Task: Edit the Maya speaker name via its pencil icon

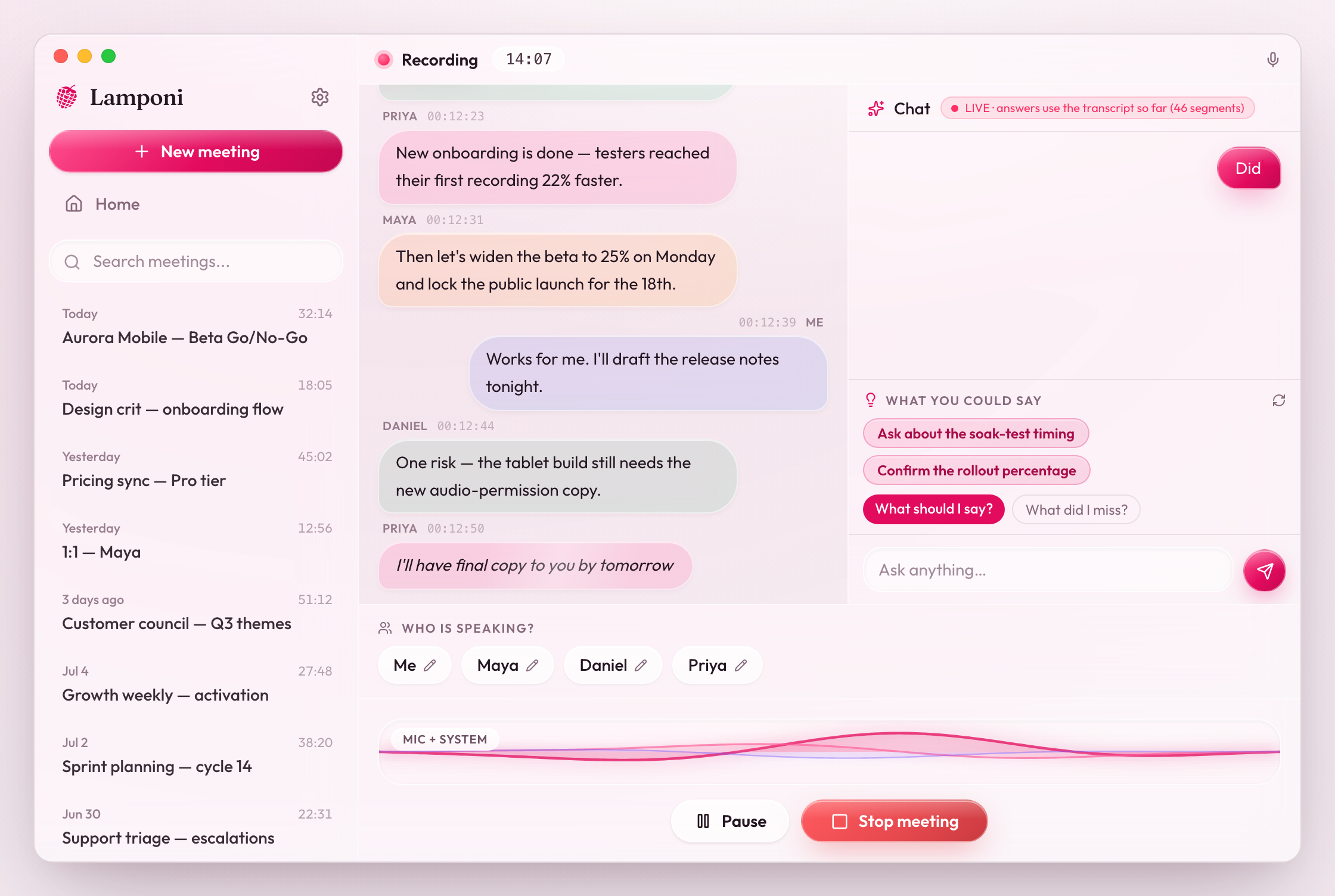Action: point(532,665)
